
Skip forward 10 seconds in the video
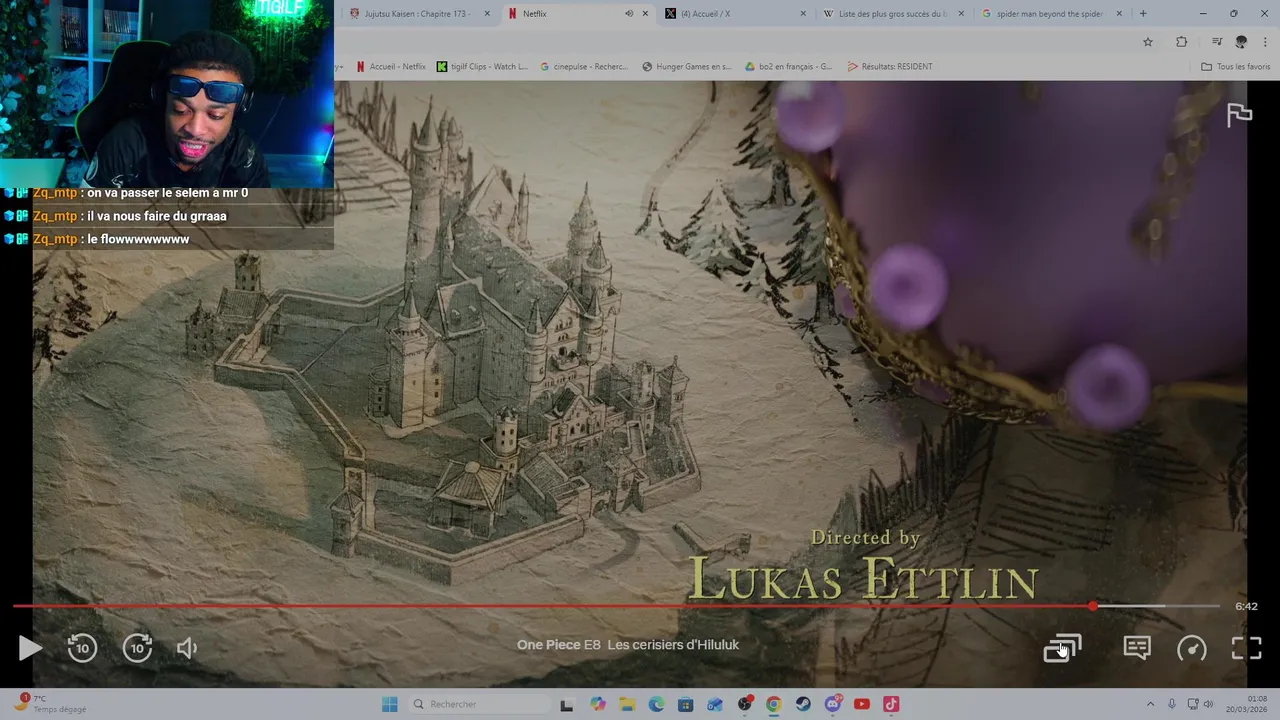[137, 648]
